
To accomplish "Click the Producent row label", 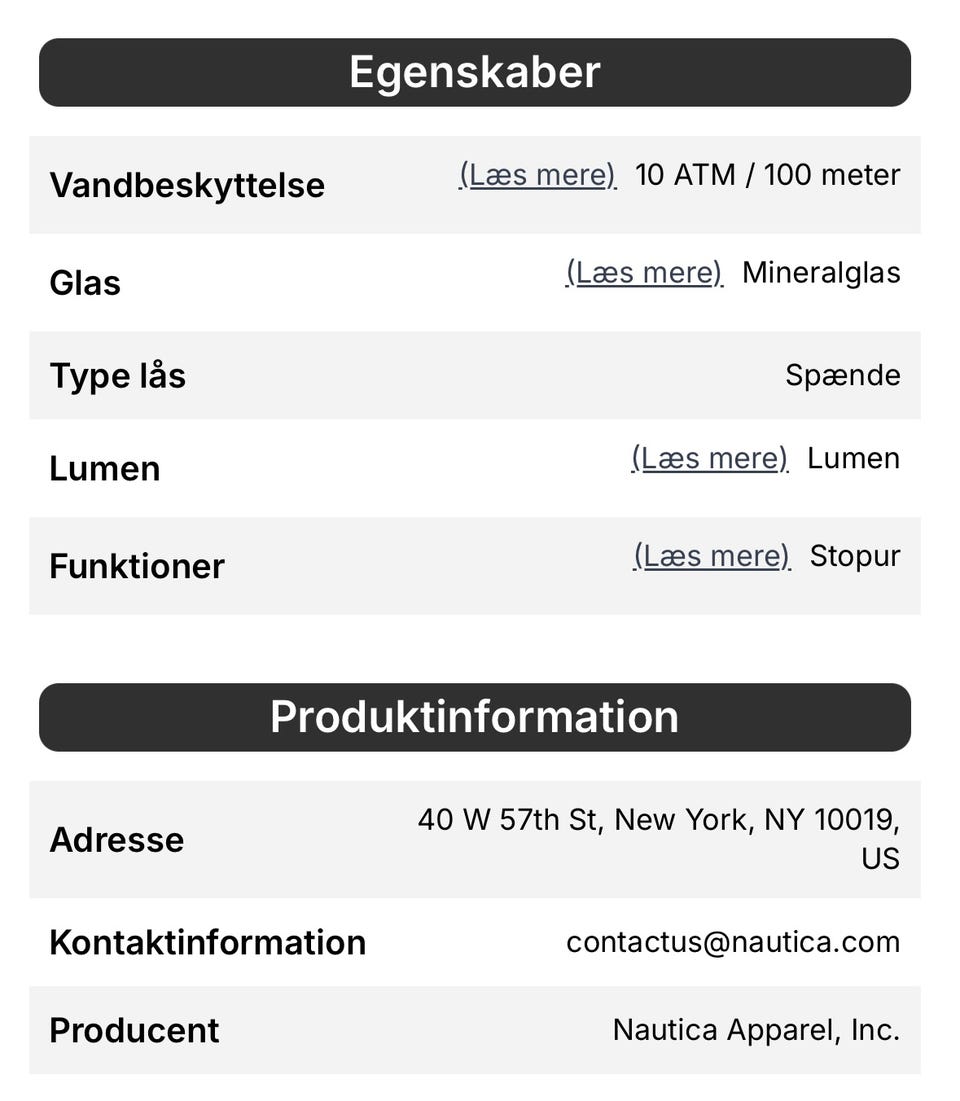I will (x=134, y=1031).
